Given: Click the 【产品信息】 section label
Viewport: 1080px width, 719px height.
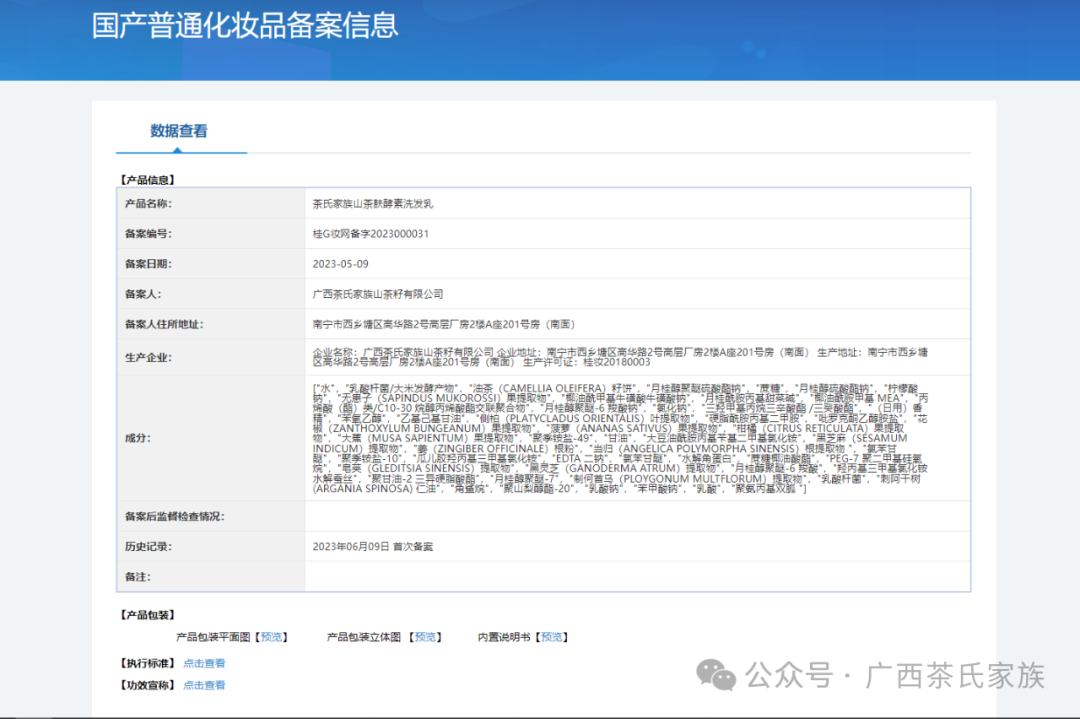Looking at the screenshot, I should click(x=146, y=179).
